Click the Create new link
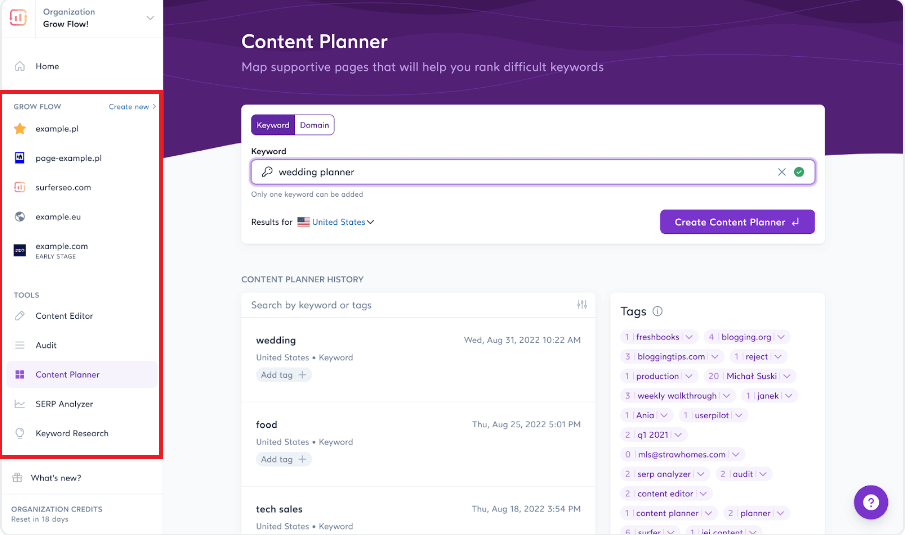Viewport: 905px width, 535px height. coord(132,106)
